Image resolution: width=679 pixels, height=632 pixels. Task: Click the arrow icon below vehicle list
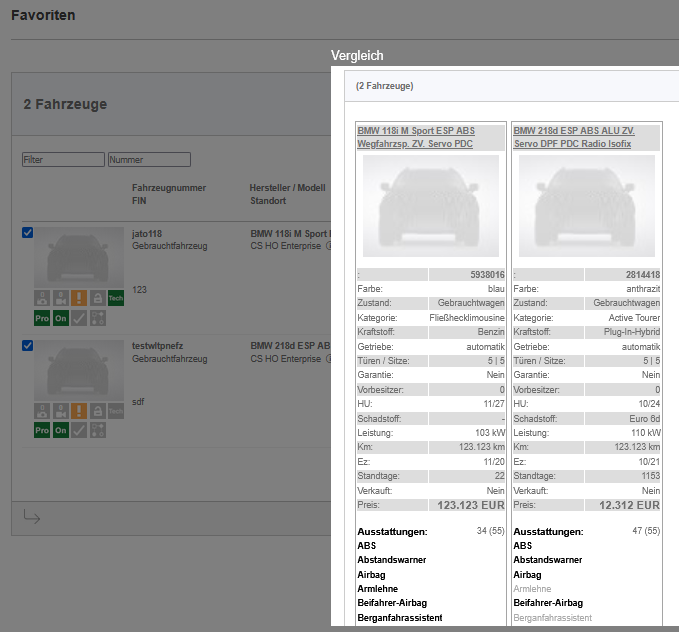(32, 517)
